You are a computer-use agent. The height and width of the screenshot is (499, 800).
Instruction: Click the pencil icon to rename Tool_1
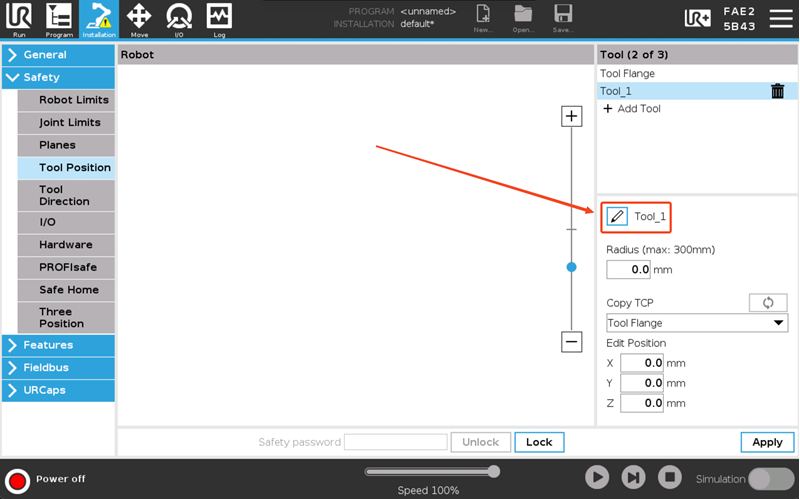617,216
